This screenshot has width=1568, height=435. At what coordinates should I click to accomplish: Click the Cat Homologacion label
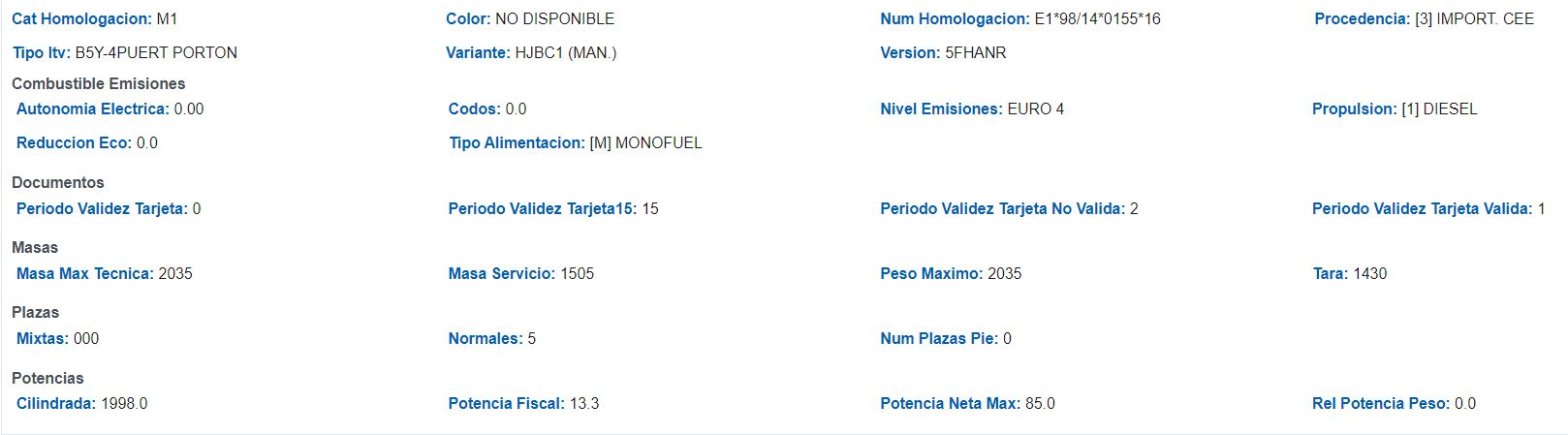(x=81, y=18)
